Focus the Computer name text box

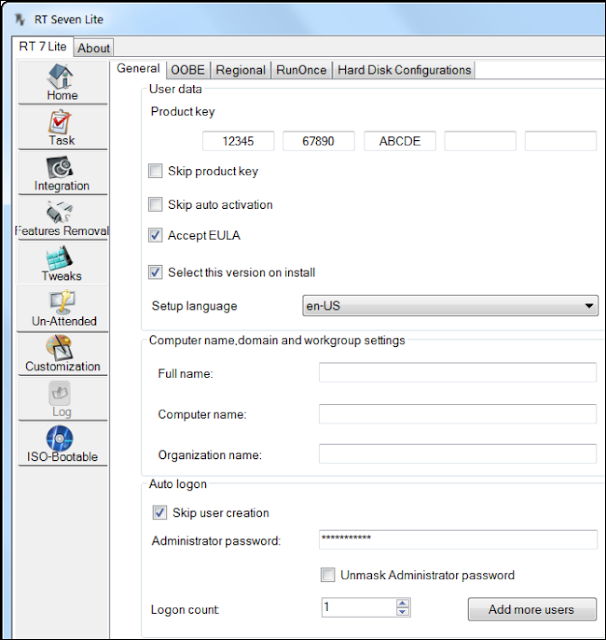(x=458, y=414)
